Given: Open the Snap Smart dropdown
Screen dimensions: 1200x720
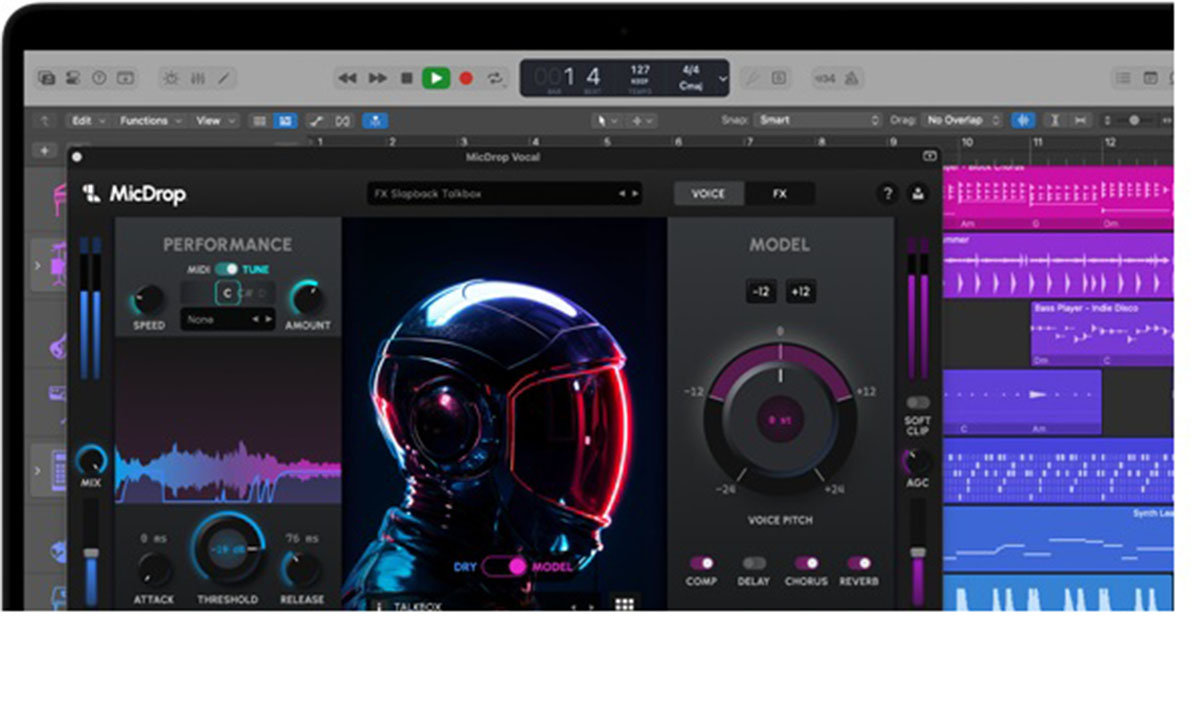Looking at the screenshot, I should click(x=818, y=120).
